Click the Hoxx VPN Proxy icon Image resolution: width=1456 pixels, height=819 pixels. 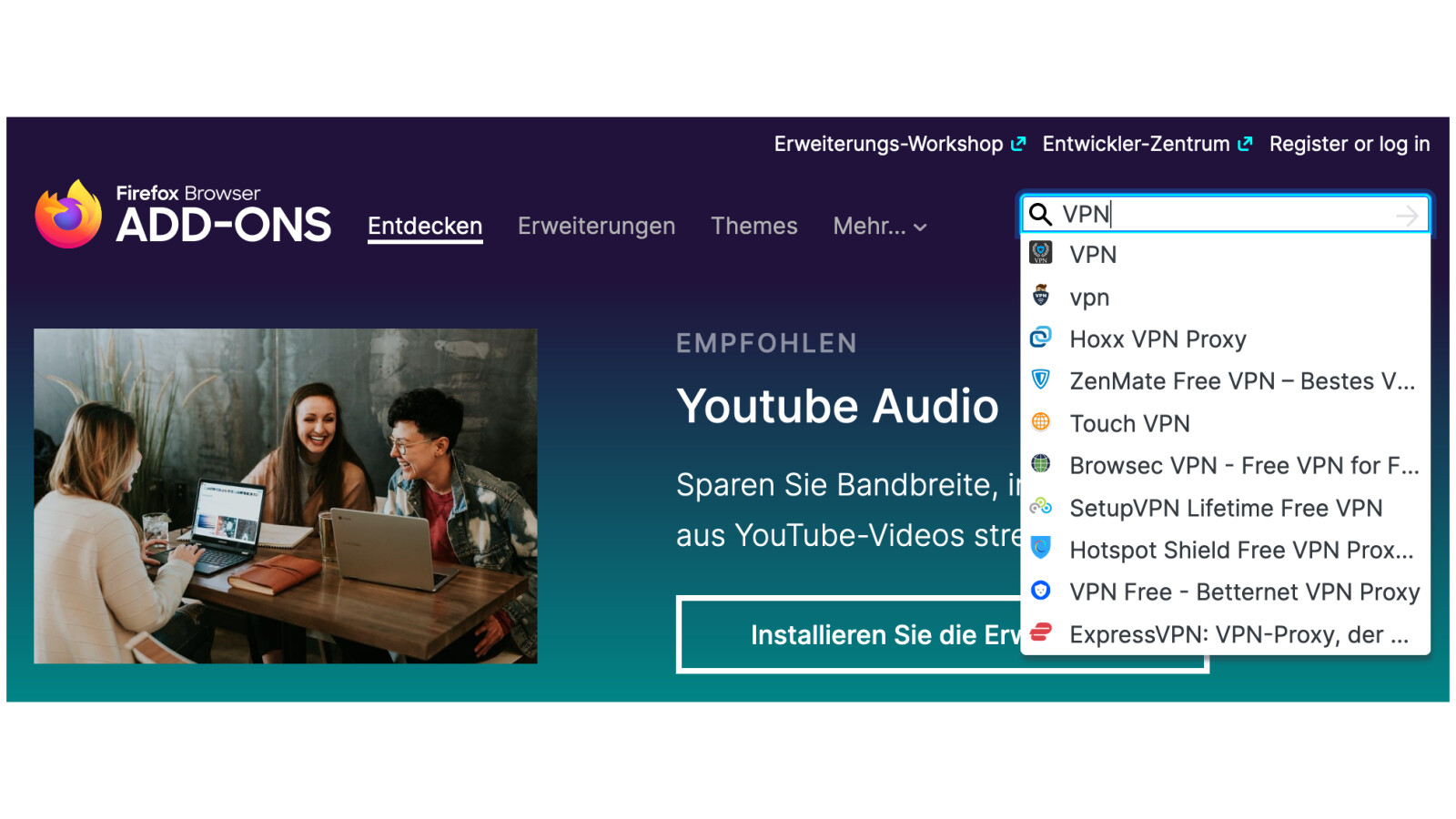(x=1041, y=338)
